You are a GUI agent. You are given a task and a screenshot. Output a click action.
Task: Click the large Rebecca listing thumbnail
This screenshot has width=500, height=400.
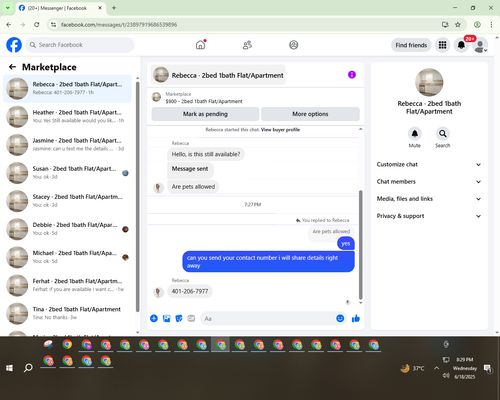(x=429, y=82)
